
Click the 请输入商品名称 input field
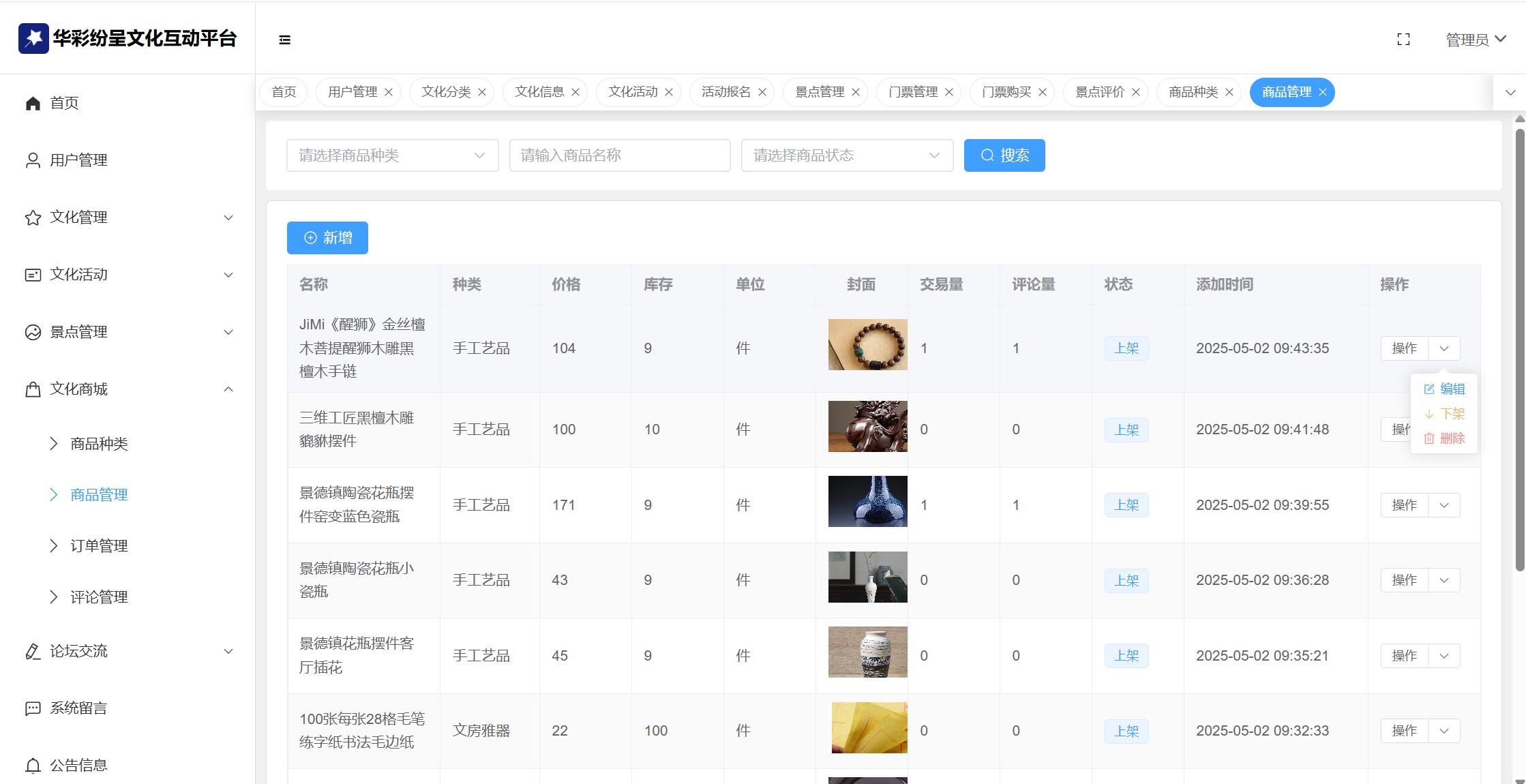619,155
